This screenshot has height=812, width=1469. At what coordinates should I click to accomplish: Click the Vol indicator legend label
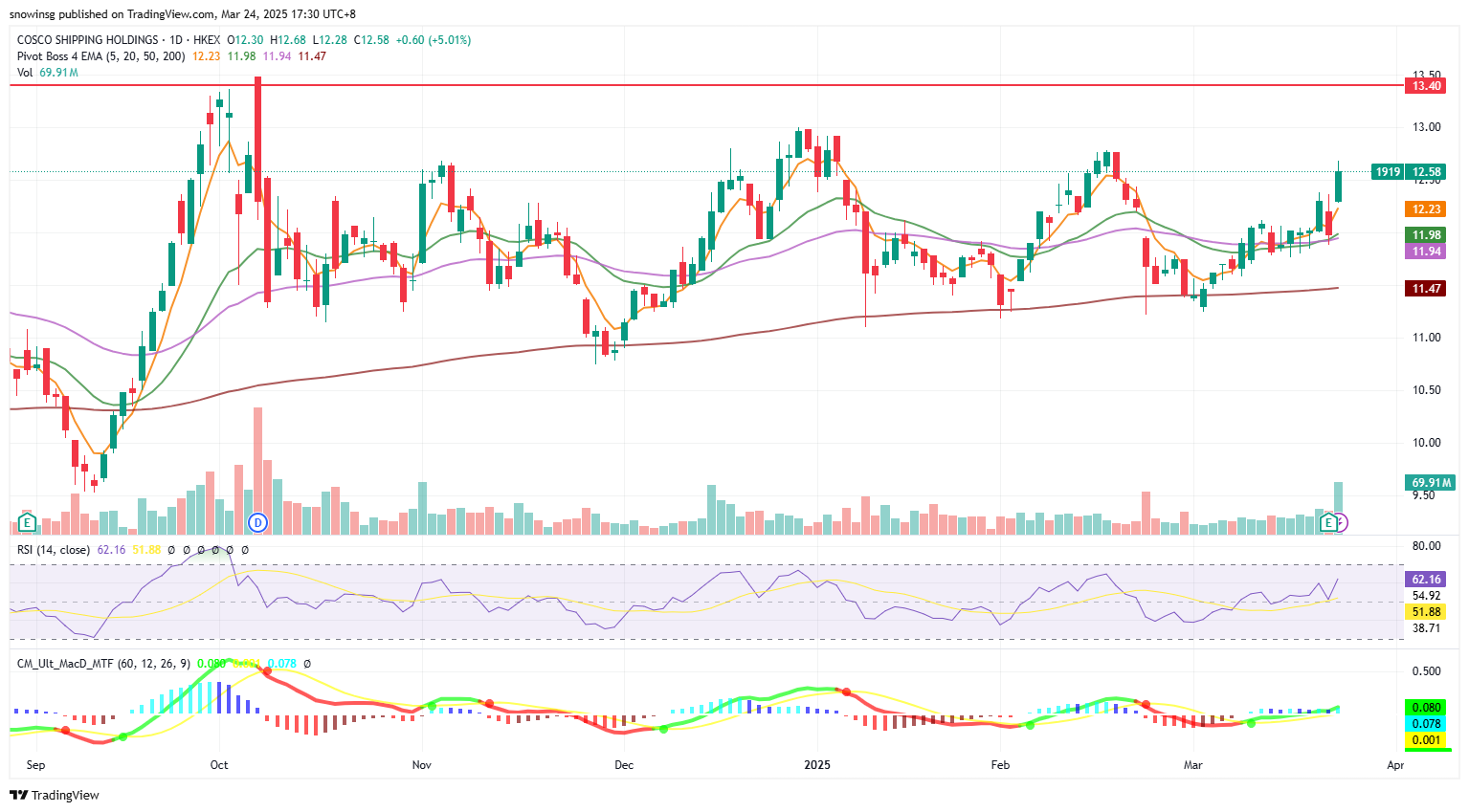tap(25, 73)
